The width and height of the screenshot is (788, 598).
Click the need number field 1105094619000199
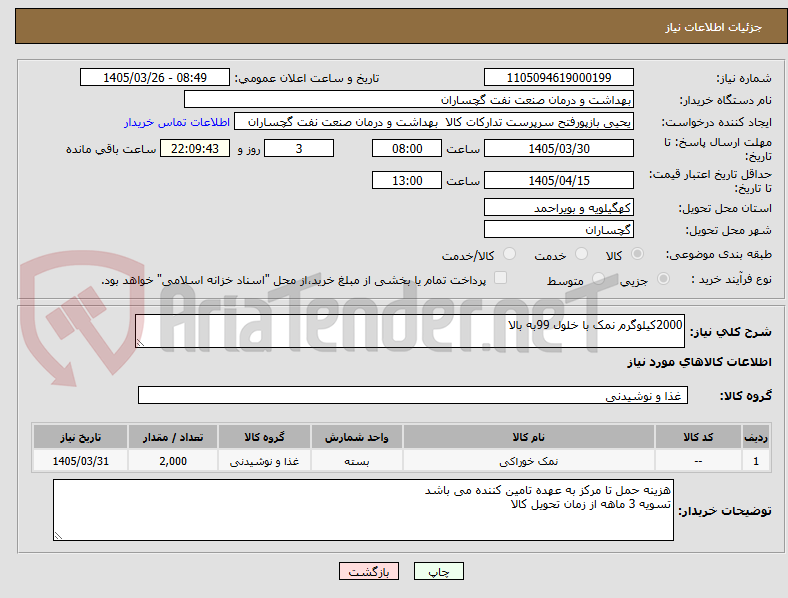tap(559, 77)
